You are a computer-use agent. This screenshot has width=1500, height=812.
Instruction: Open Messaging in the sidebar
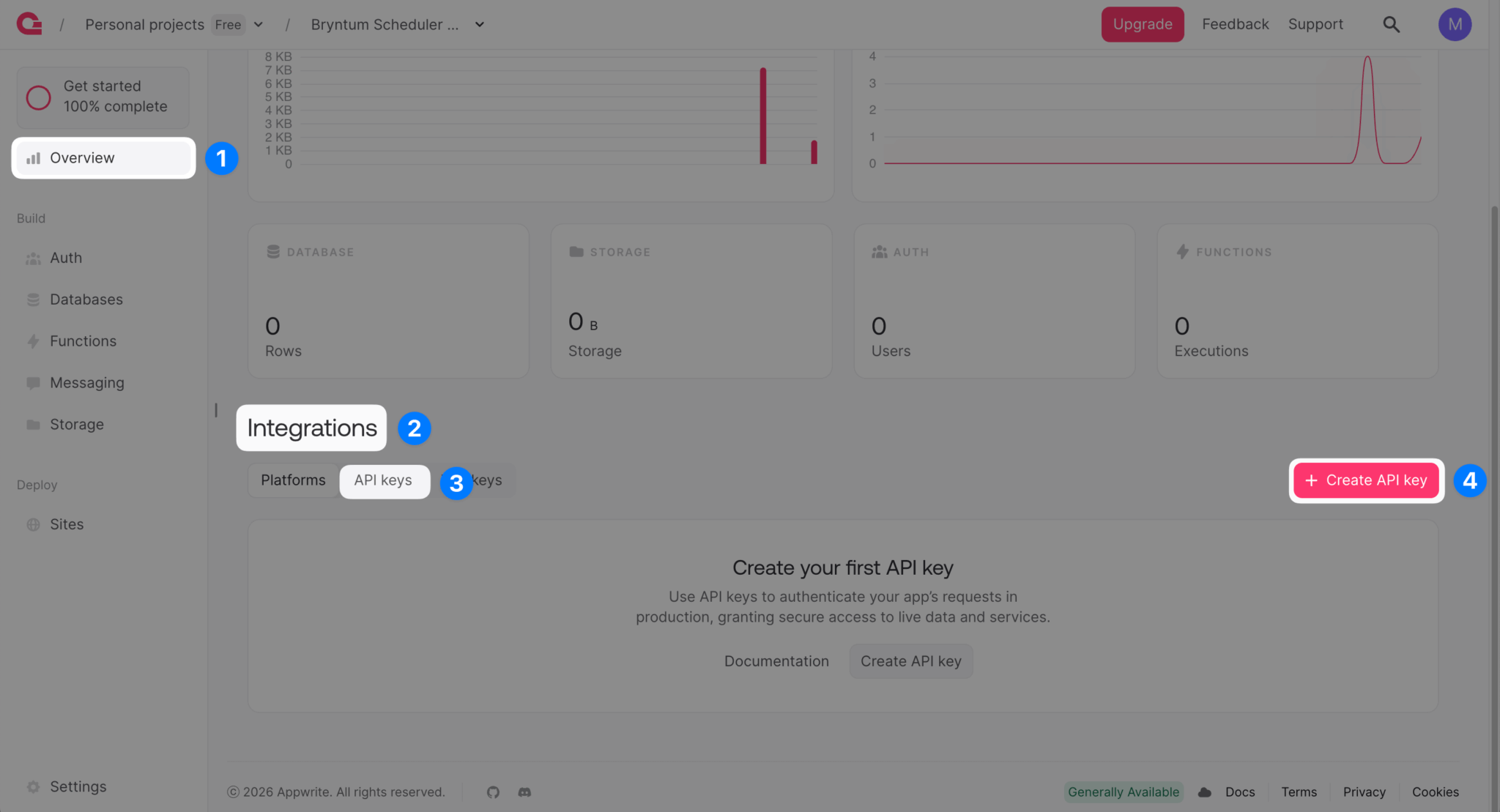coord(86,383)
